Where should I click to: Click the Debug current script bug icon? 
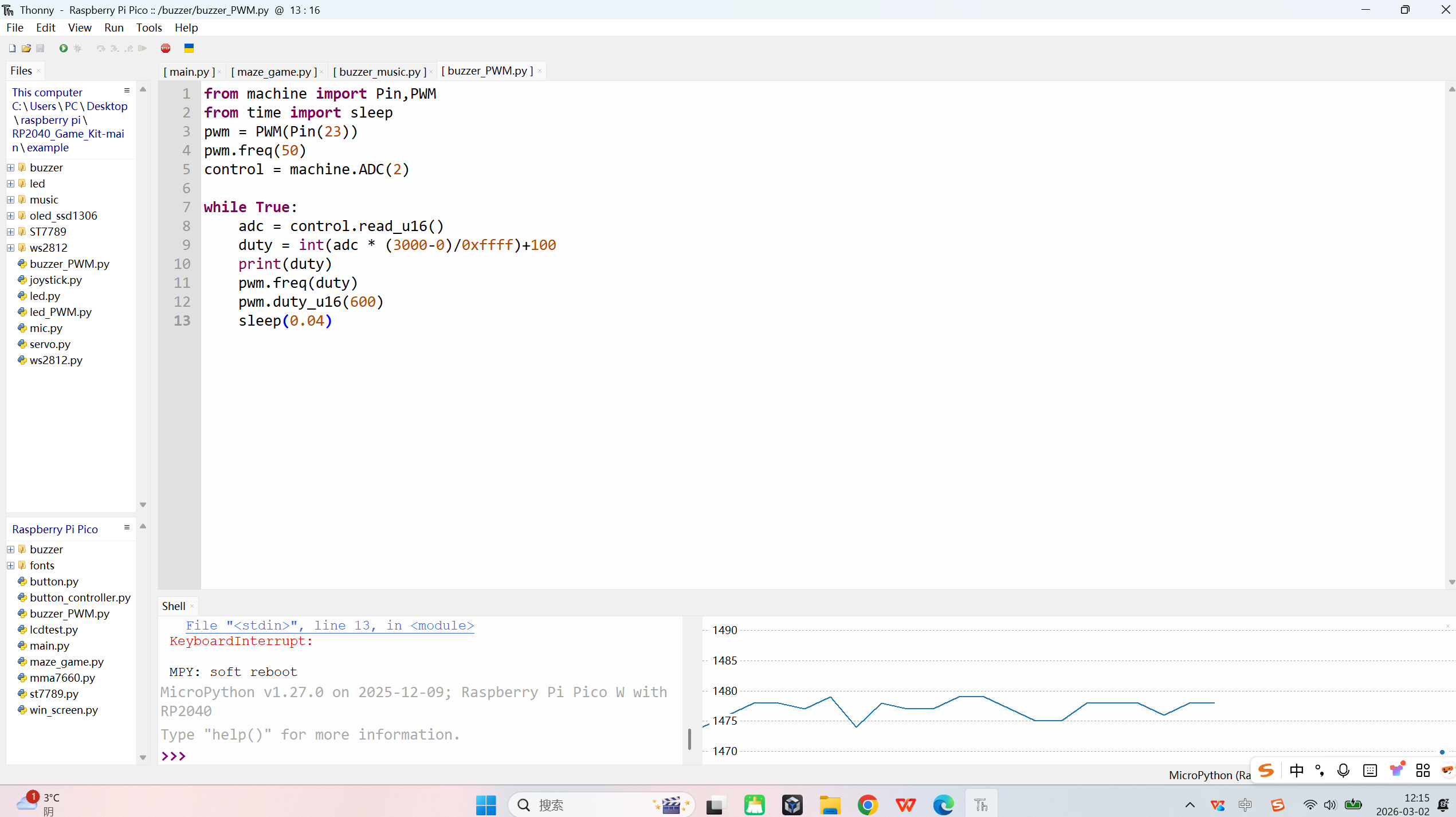point(78,48)
